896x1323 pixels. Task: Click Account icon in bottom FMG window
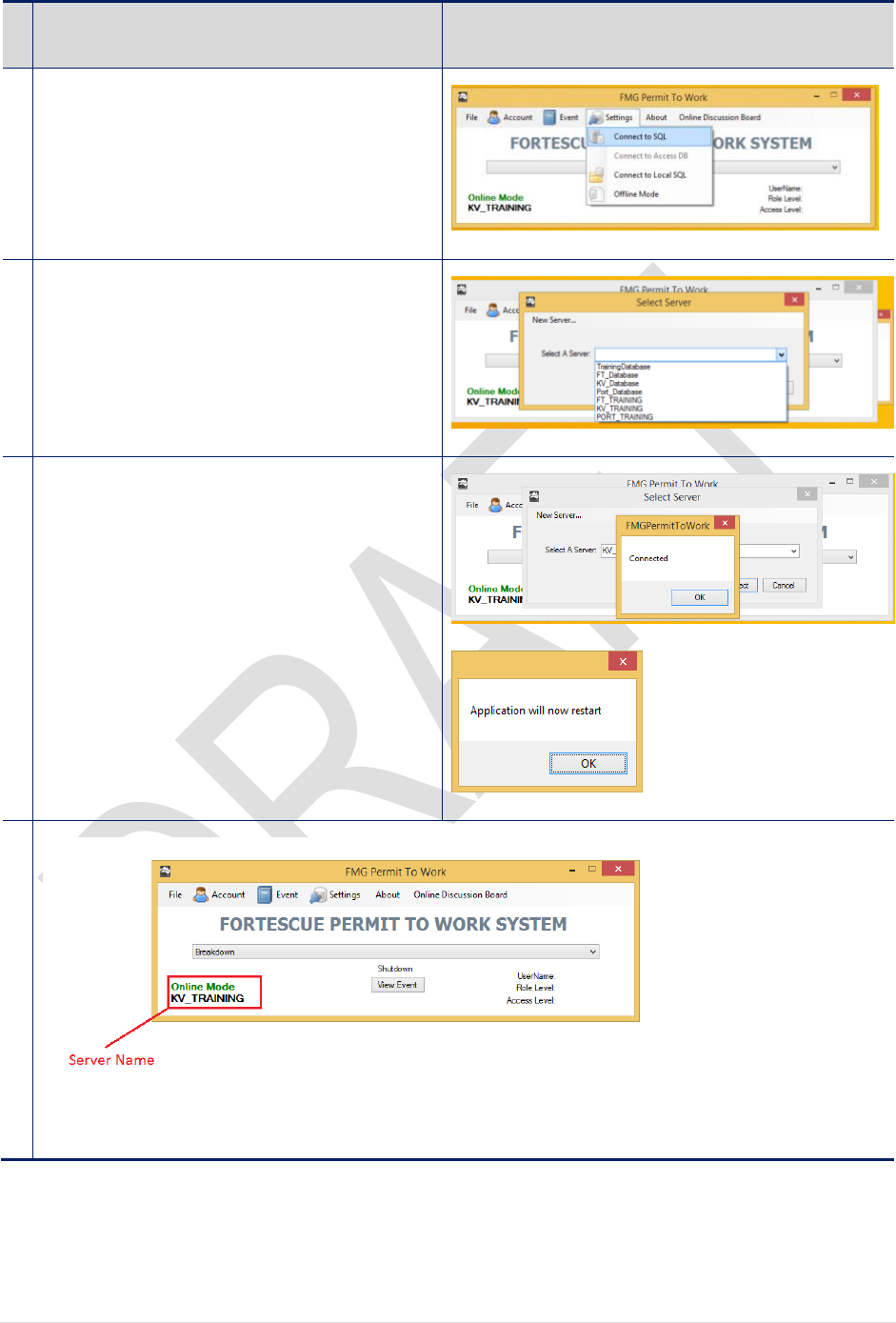(x=201, y=894)
